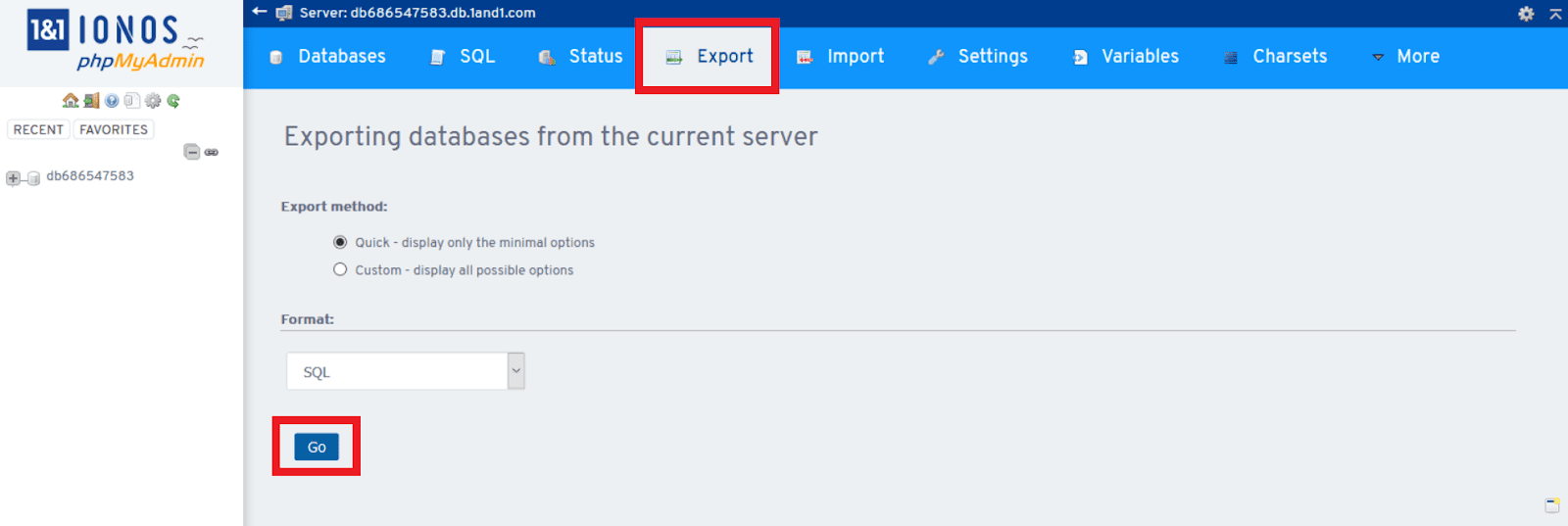
Task: Click Server db686547583.db.1and1.com breadcrumb link
Action: (x=417, y=13)
